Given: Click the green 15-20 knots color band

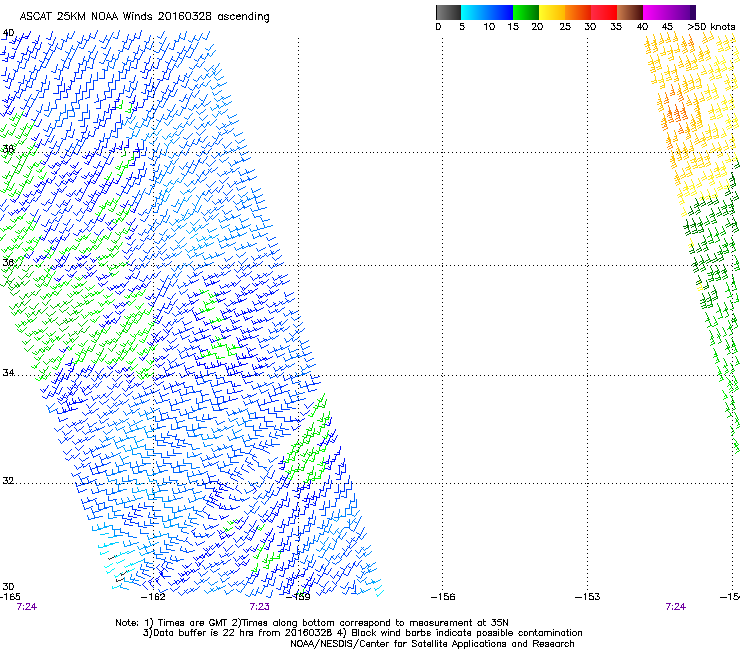Looking at the screenshot, I should (526, 12).
